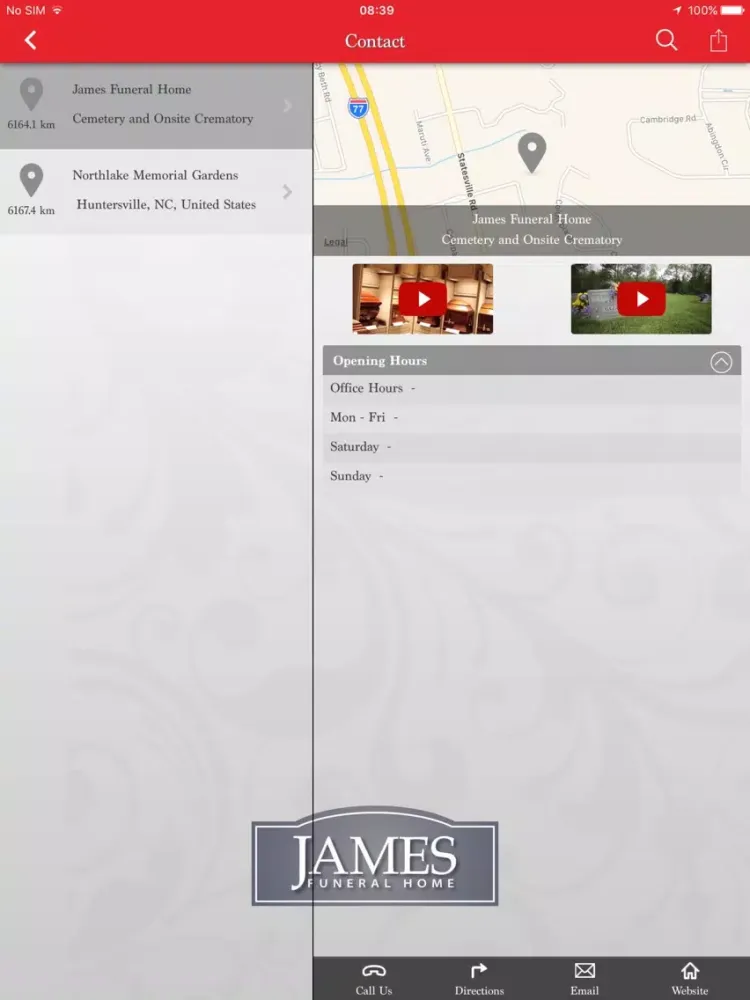Collapse the Opening Hours section

[721, 362]
